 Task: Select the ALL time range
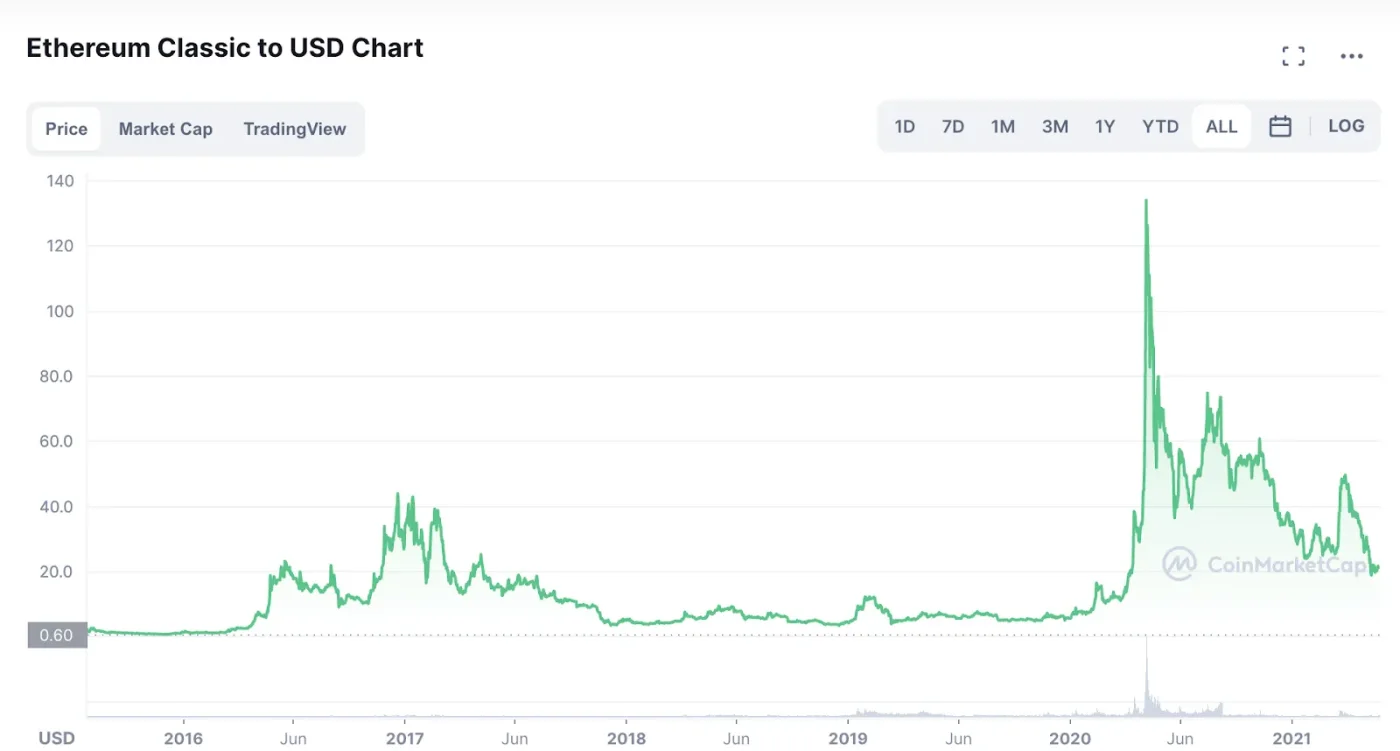click(1221, 126)
